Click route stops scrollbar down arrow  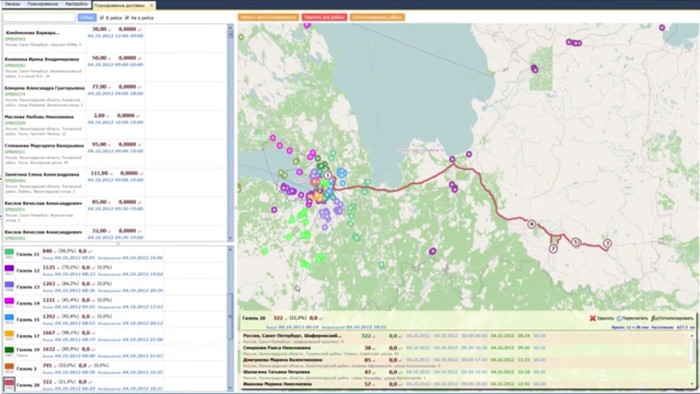(693, 384)
